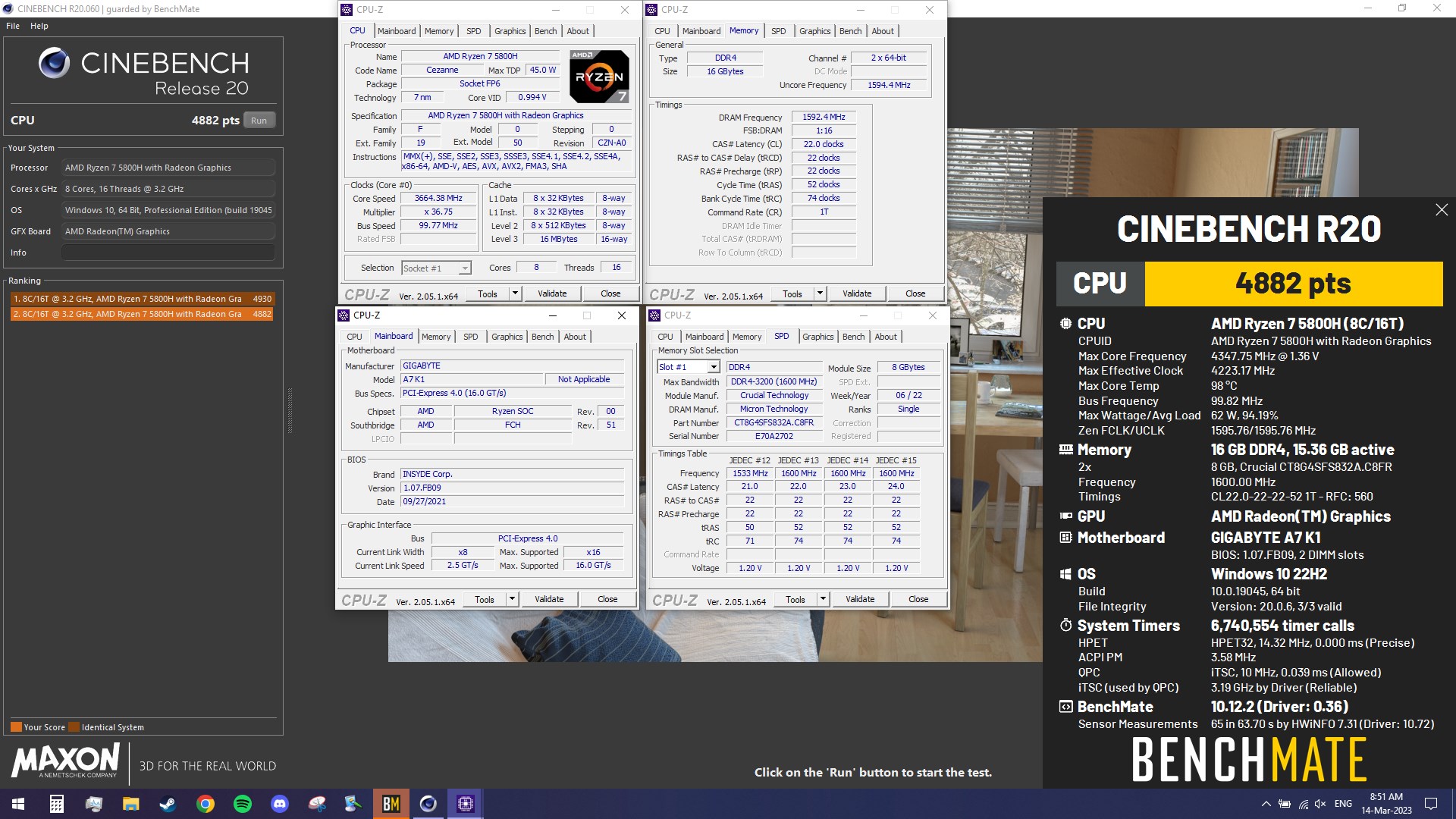The height and width of the screenshot is (819, 1456).
Task: Open BenchMate from the taskbar BM icon
Action: [391, 804]
